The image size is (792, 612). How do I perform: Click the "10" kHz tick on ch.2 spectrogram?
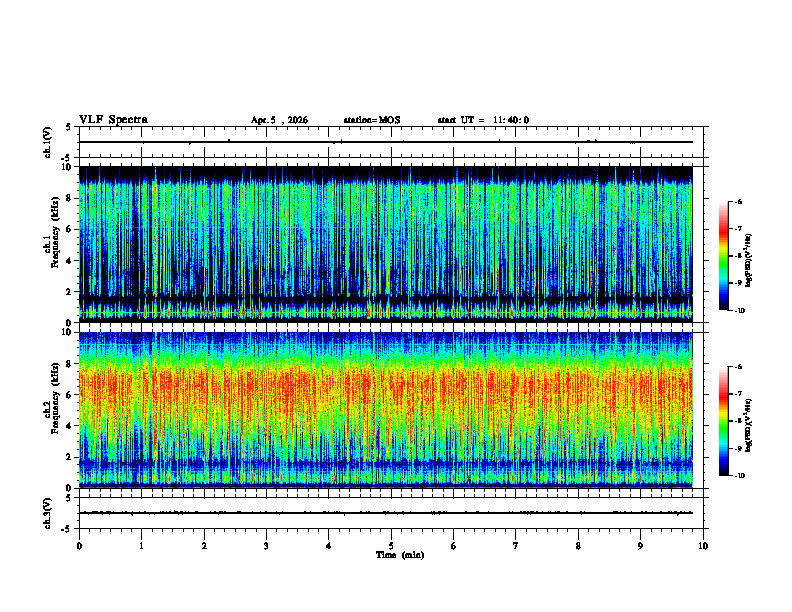click(68, 332)
